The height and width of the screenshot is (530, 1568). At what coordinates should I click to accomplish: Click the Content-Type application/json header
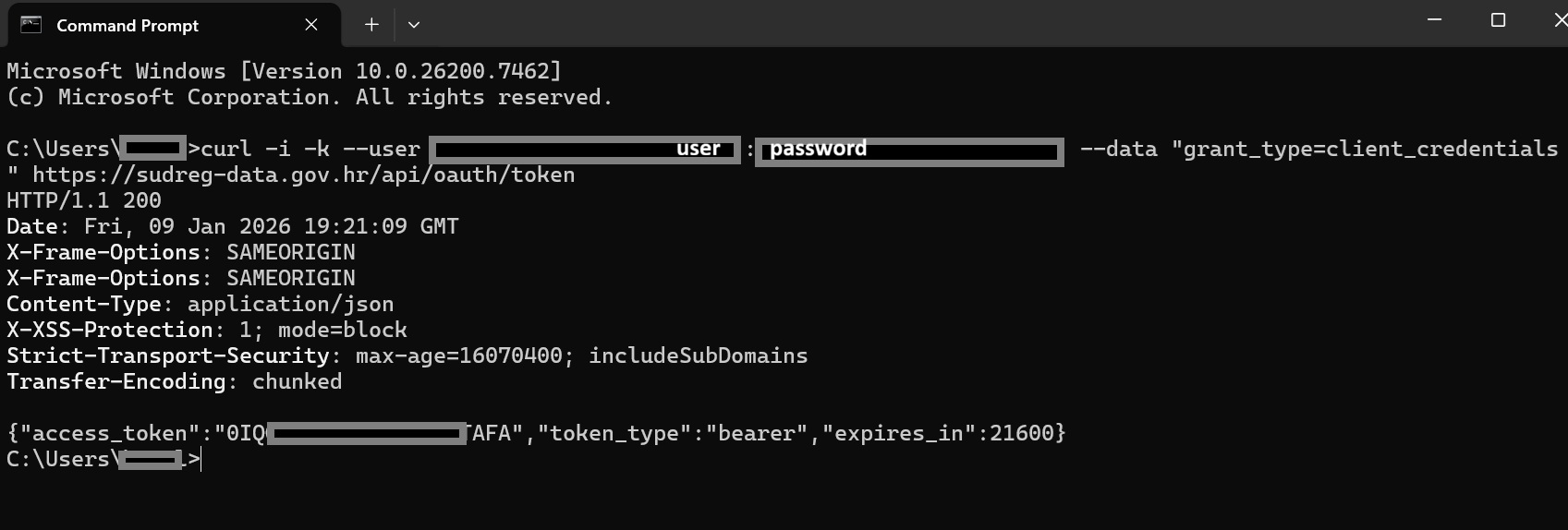200,304
